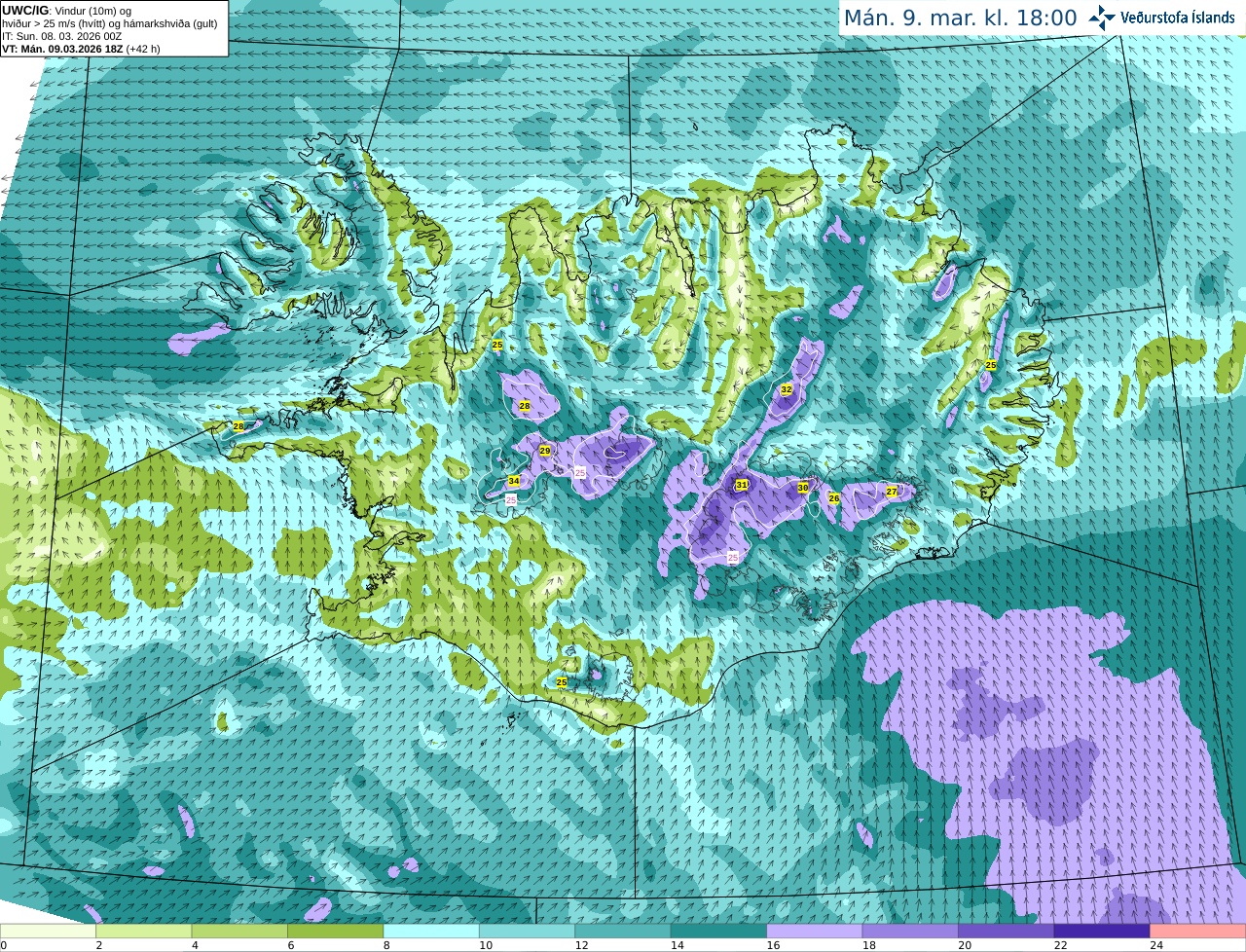Click the Veðurstofa Íslands logo icon
Screen dimensions: 1246x952
tap(1101, 17)
